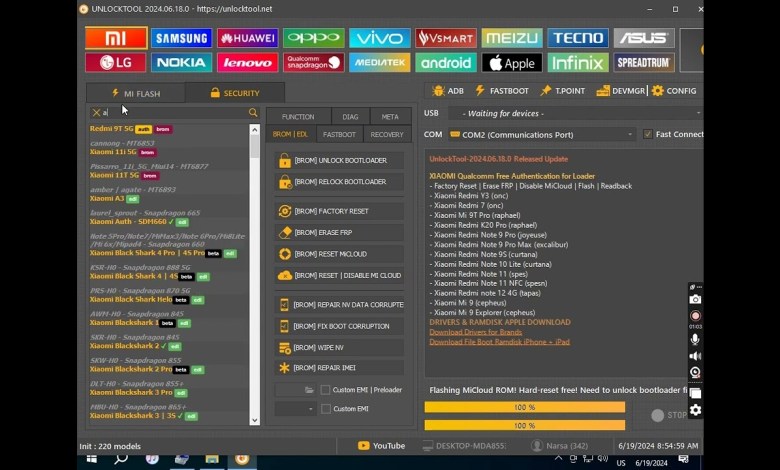Select the Infinix brand logo
This screenshot has height=470, width=780.
point(578,63)
